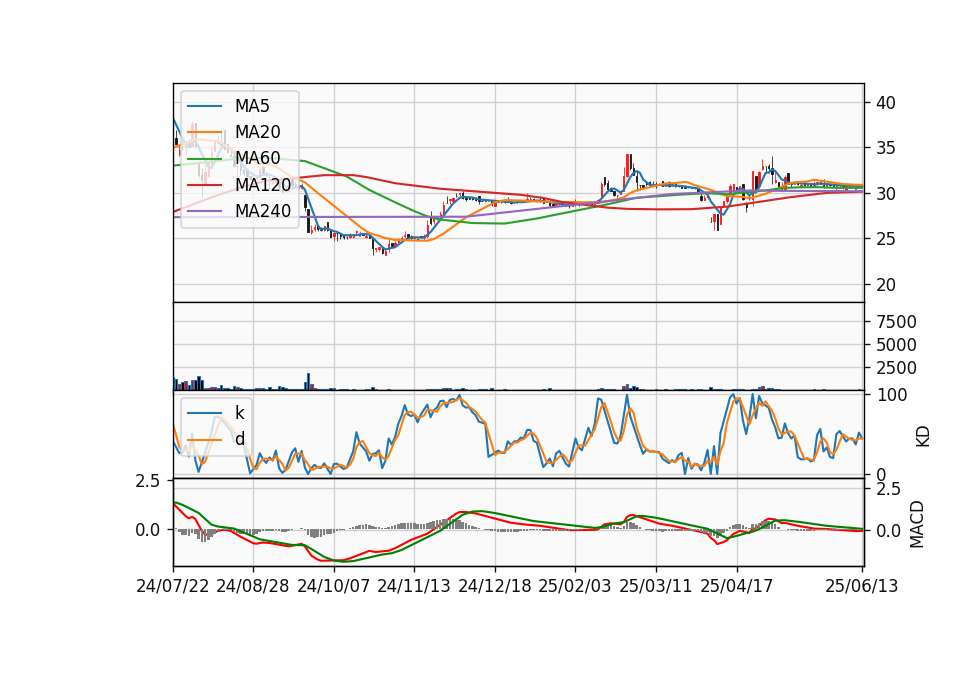Viewport: 960px width, 690px height.
Task: Click the 24/10/07 date tick label
Action: point(334,586)
